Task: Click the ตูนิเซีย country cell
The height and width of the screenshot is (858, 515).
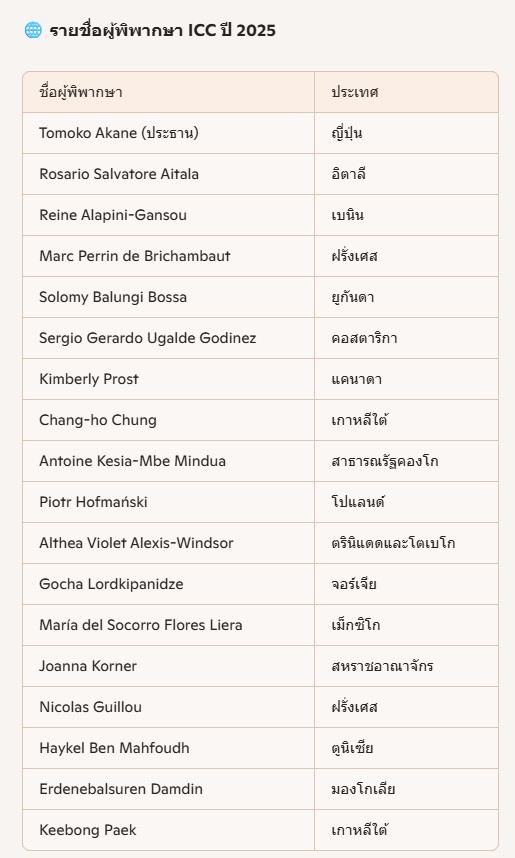Action: pyautogui.click(x=406, y=748)
